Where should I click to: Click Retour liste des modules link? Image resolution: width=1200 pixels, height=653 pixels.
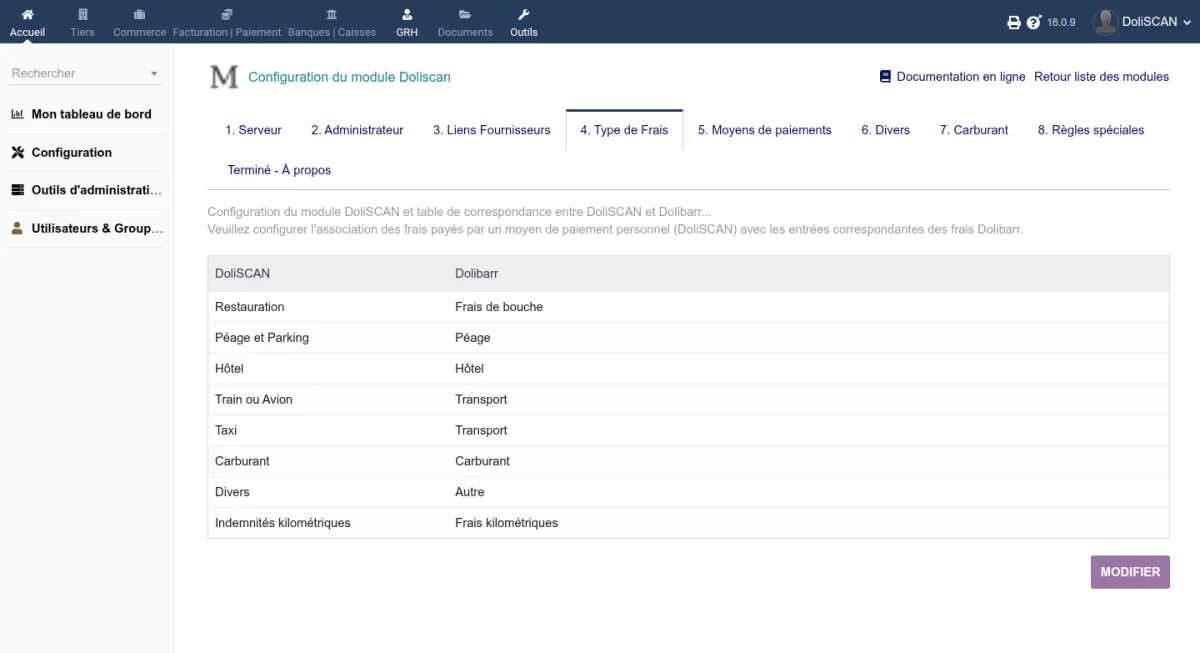[x=1101, y=77]
